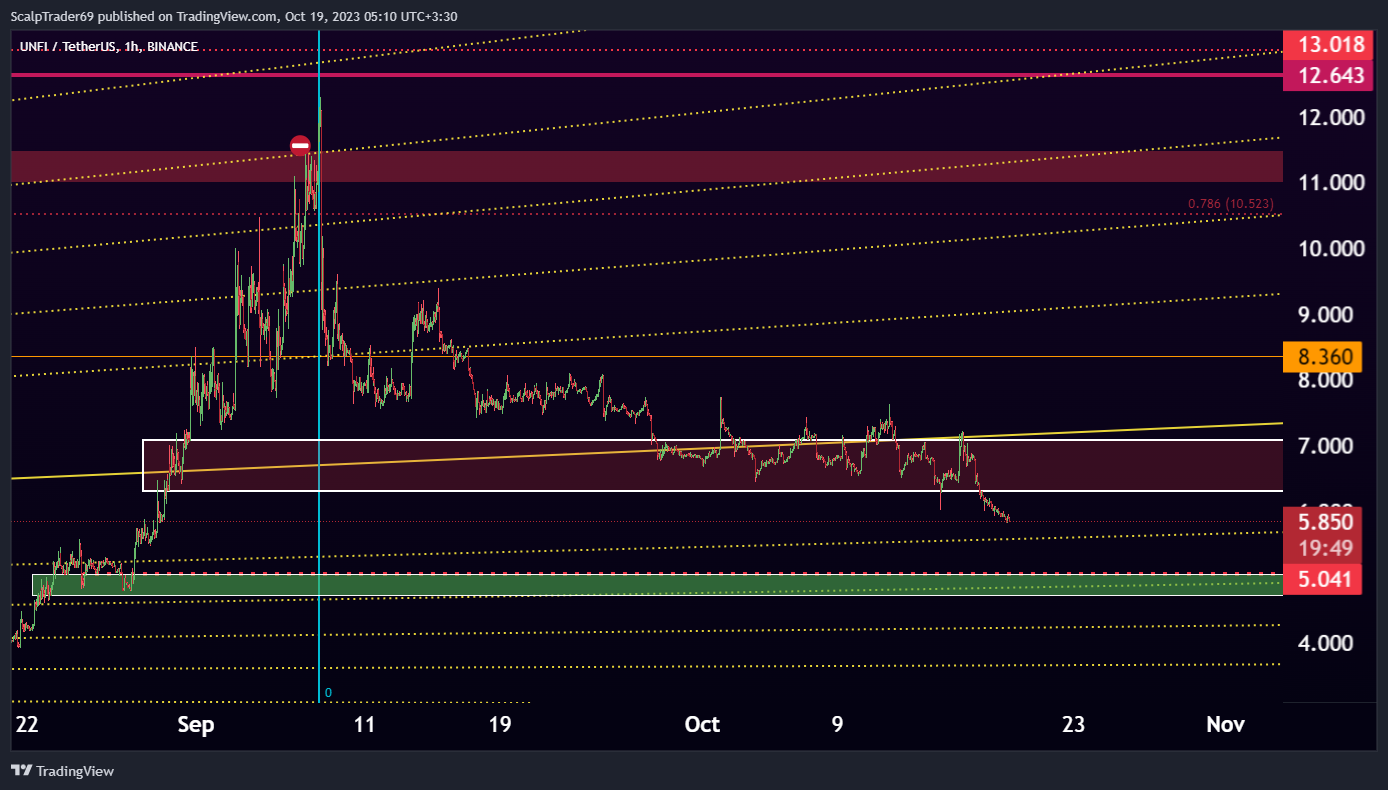Click the red no-entry sign icon on the chart
The height and width of the screenshot is (790, 1388).
pos(300,146)
